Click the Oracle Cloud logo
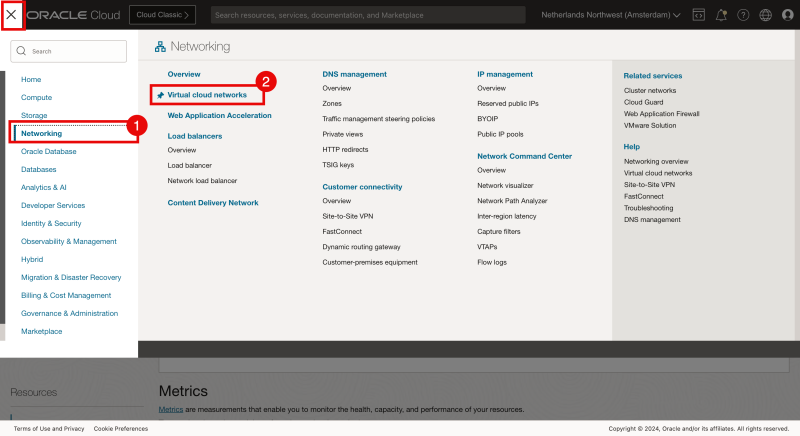Image resolution: width=800 pixels, height=436 pixels. pos(74,15)
